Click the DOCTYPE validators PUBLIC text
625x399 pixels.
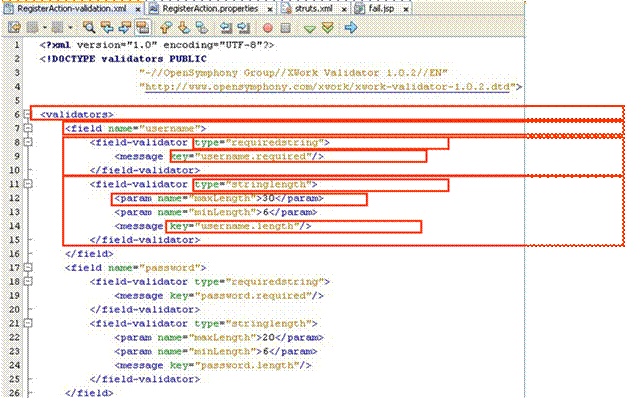tap(123, 59)
